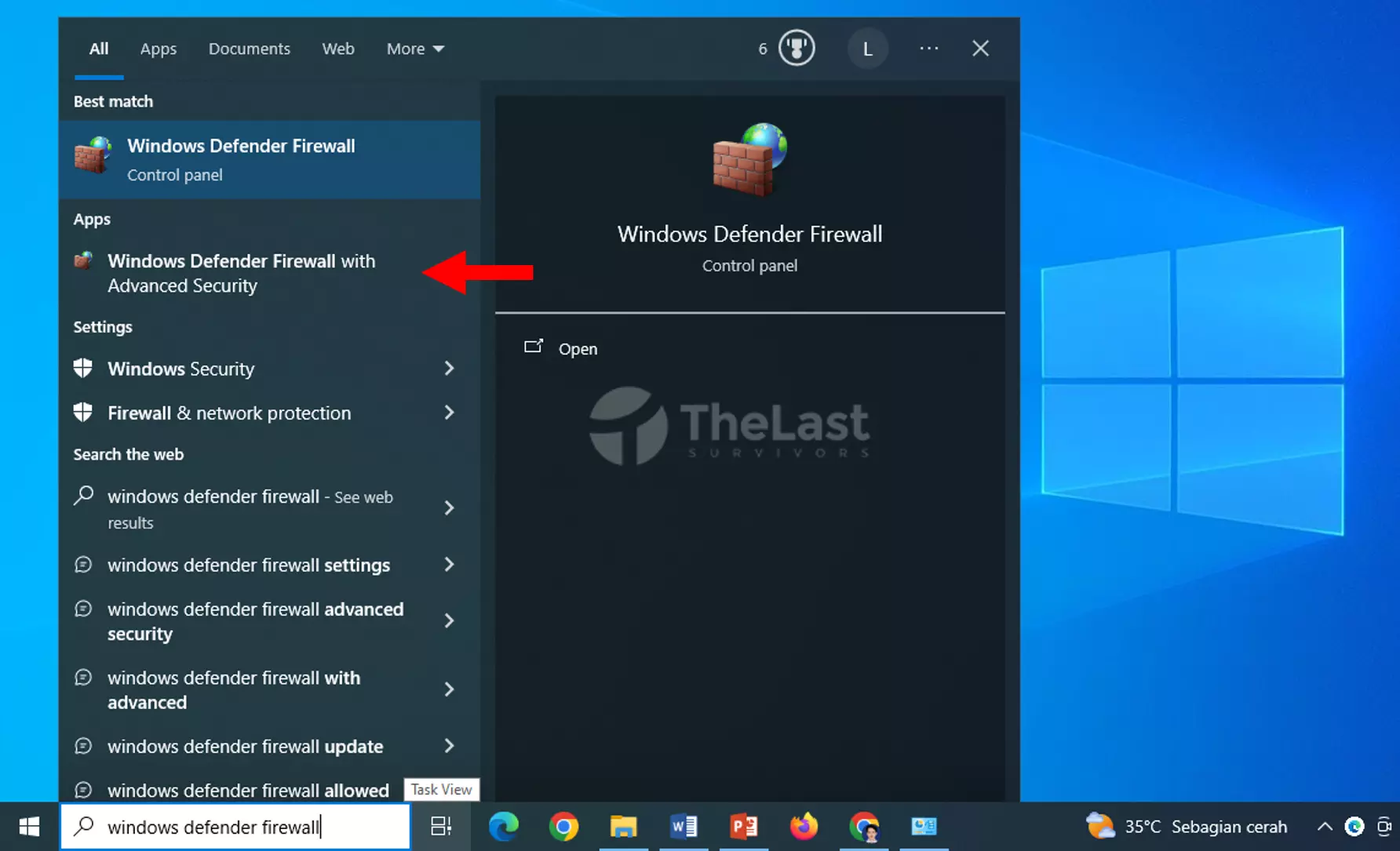Click the Firewall & network protection shield icon
This screenshot has width=1400, height=851.
point(83,412)
